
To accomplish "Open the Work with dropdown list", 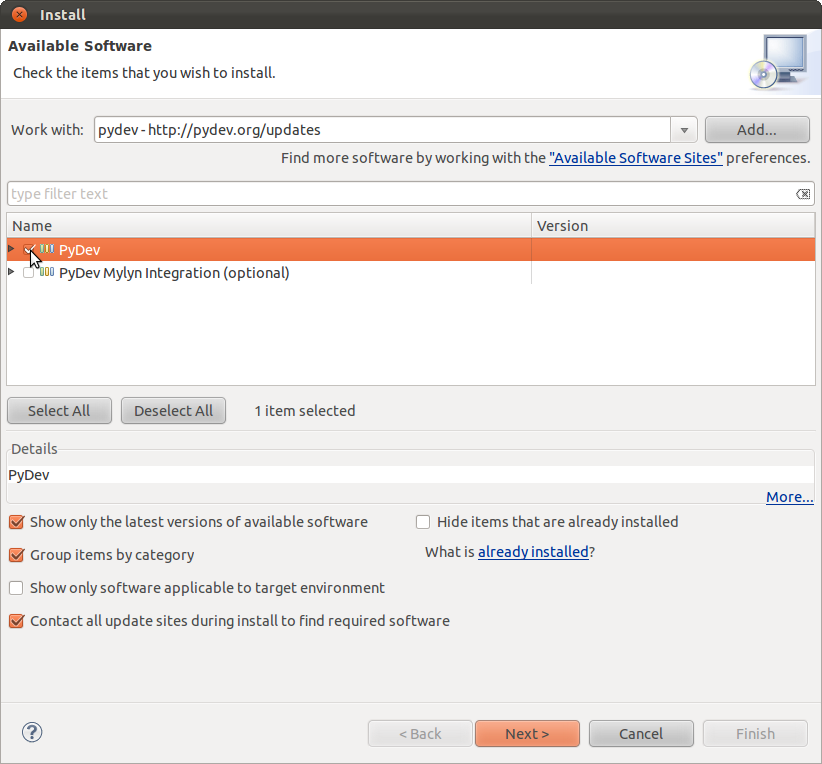I will click(x=684, y=130).
